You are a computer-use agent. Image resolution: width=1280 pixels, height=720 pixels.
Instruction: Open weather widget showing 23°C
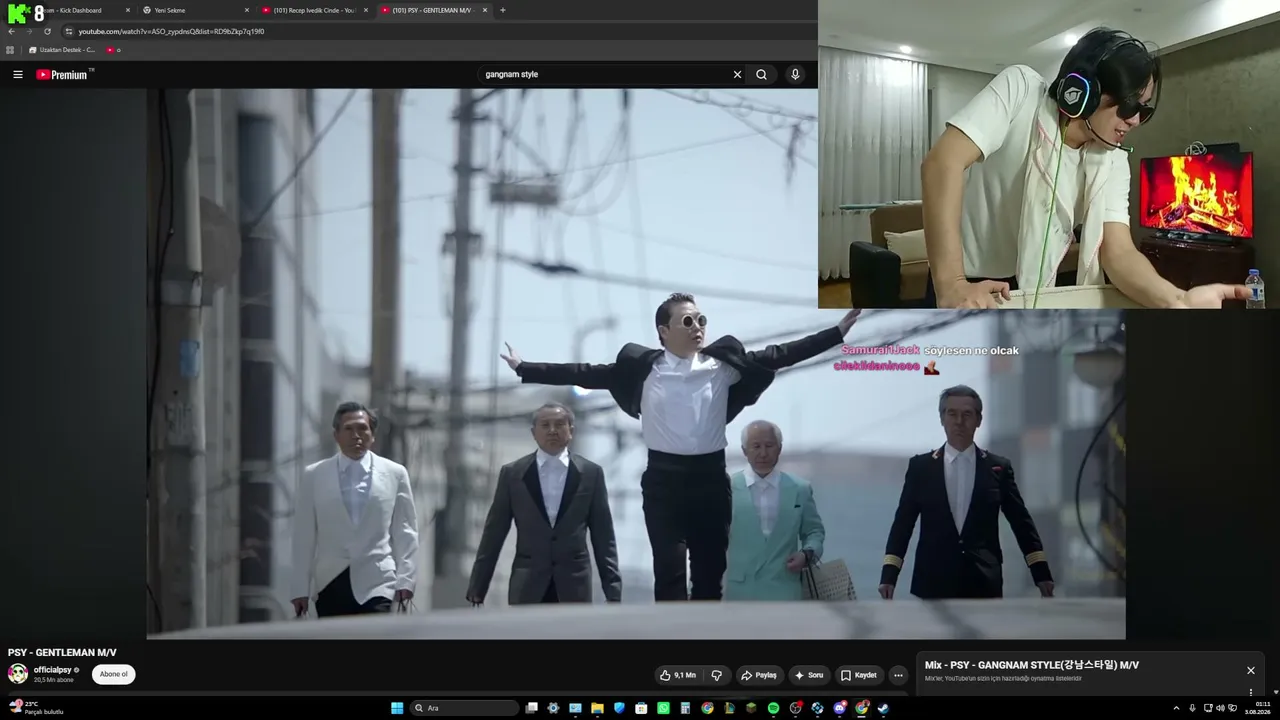click(36, 708)
